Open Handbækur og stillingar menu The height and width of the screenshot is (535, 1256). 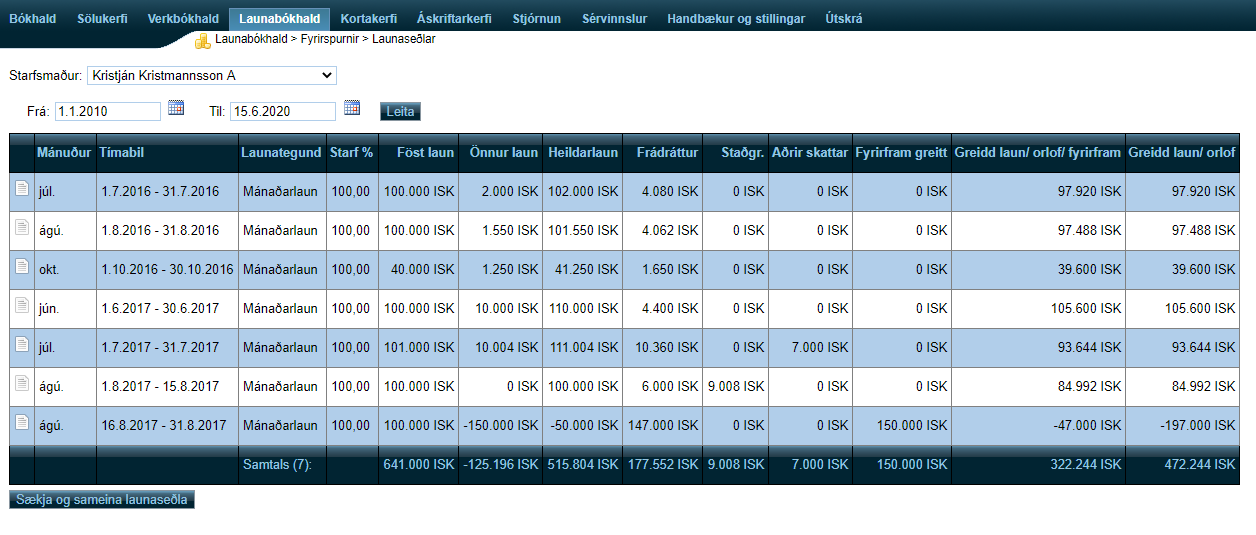click(x=736, y=19)
